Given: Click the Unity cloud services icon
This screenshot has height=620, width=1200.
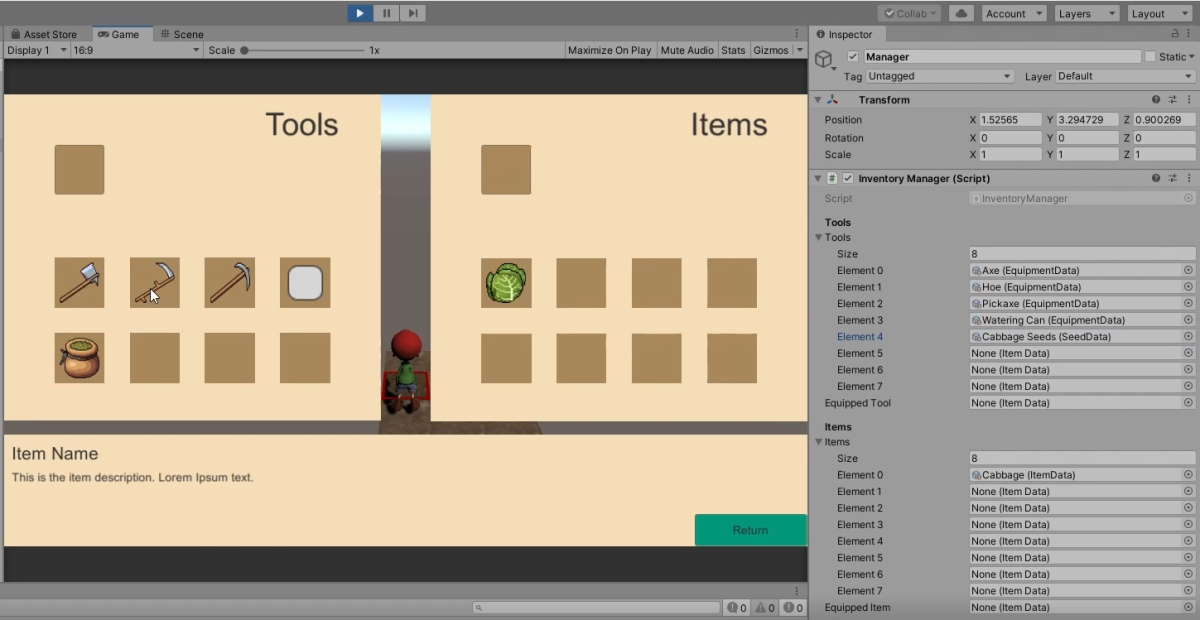Looking at the screenshot, I should pyautogui.click(x=960, y=12).
